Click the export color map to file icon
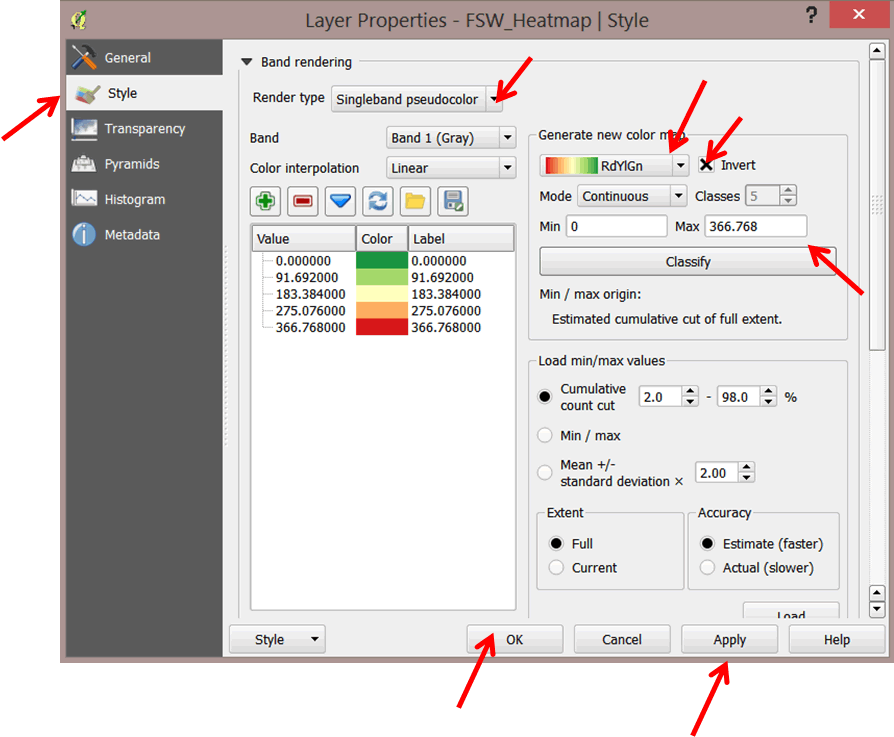 (453, 201)
